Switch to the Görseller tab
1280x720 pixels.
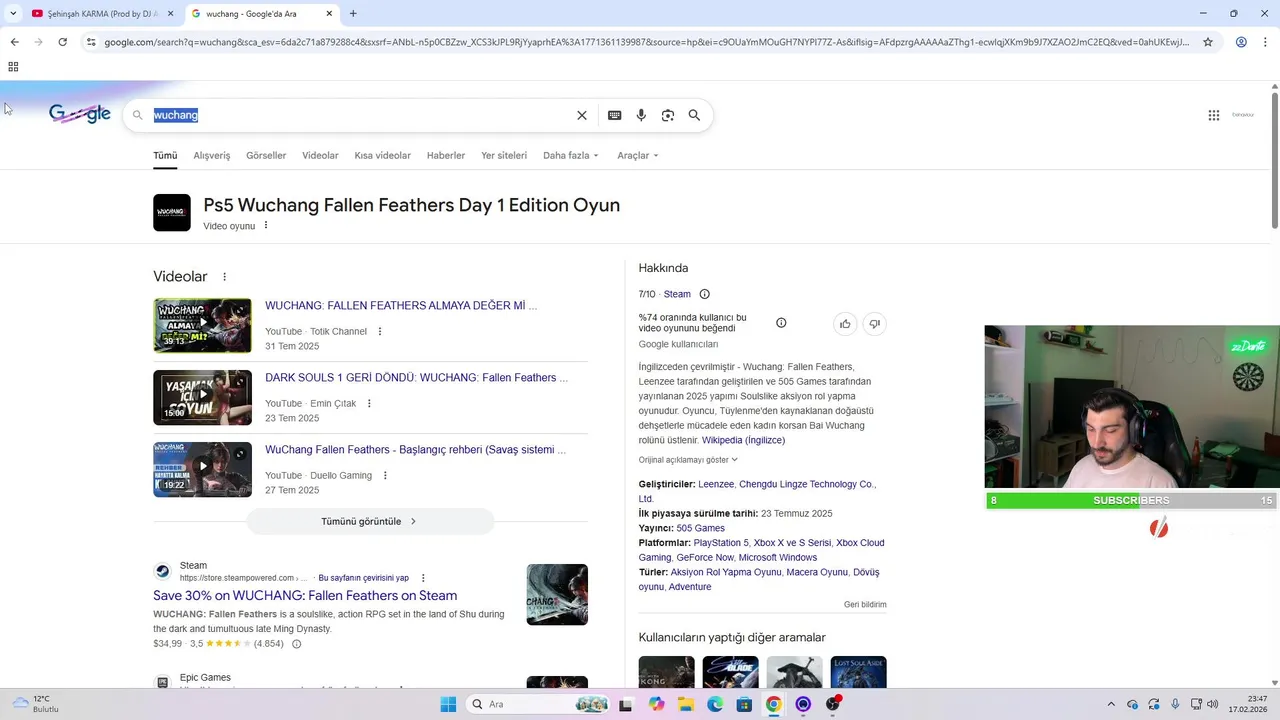coord(266,156)
